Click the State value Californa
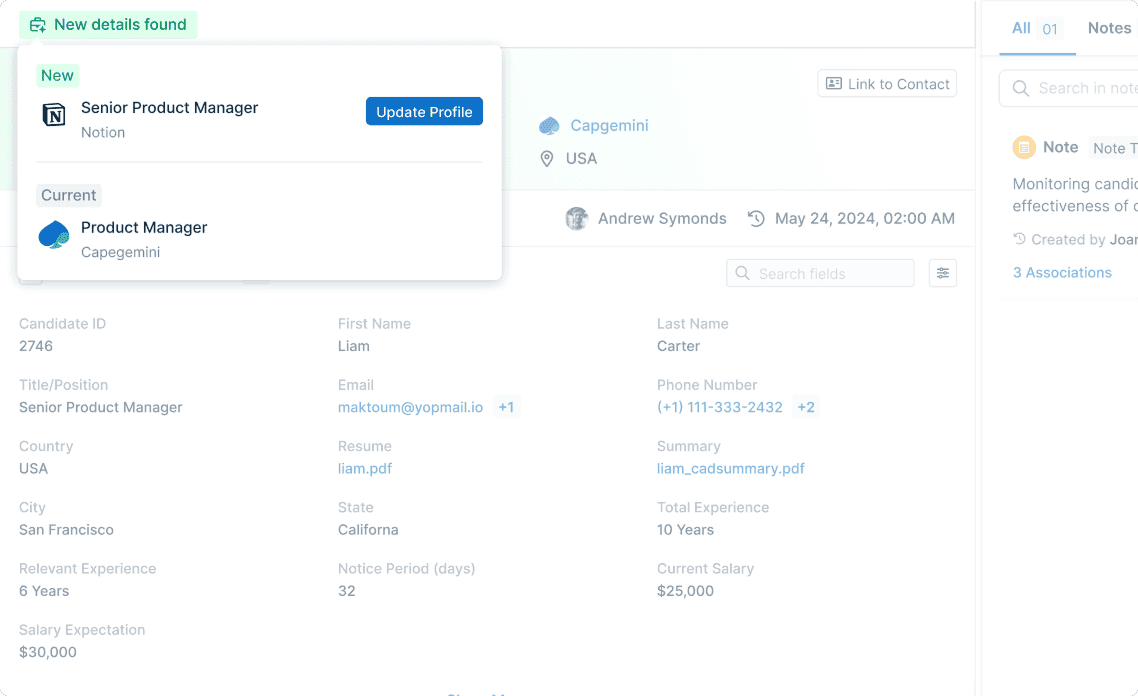Image resolution: width=1138 pixels, height=696 pixels. (x=368, y=530)
